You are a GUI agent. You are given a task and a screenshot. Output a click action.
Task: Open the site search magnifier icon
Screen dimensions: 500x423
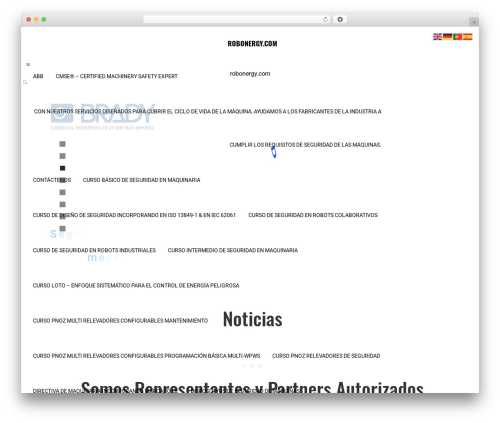coord(25,82)
